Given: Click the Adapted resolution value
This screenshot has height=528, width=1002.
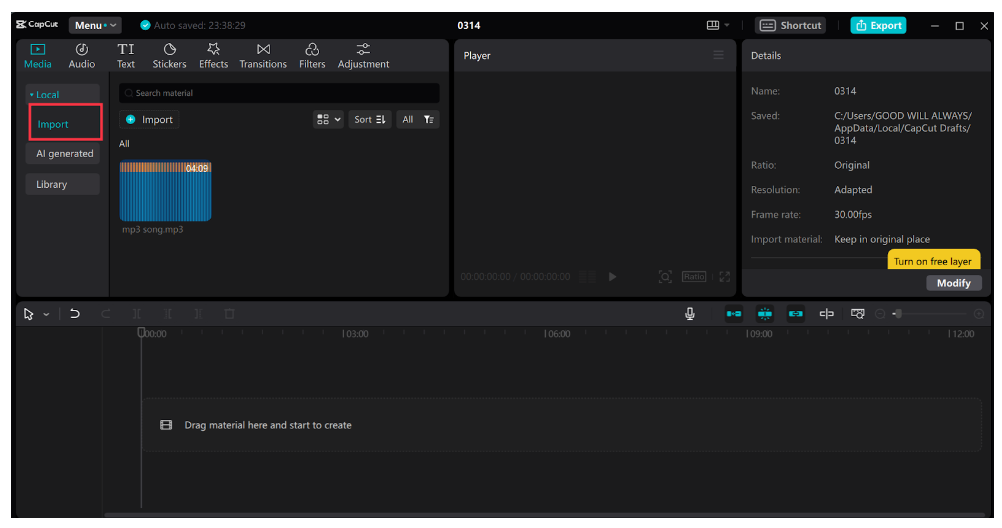Looking at the screenshot, I should (x=852, y=190).
